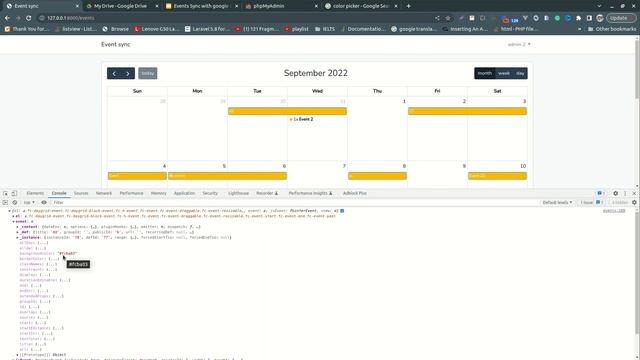Reload the page with the refresh icon
The width and height of the screenshot is (640, 360).
click(x=29, y=18)
